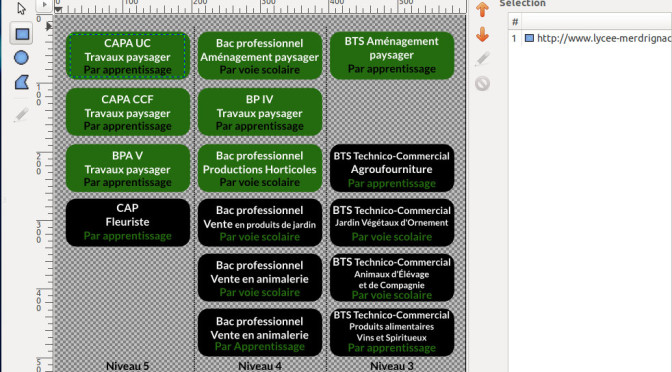Click the delete area prohibition icon
Viewport: 672px width, 372px height.
click(483, 83)
